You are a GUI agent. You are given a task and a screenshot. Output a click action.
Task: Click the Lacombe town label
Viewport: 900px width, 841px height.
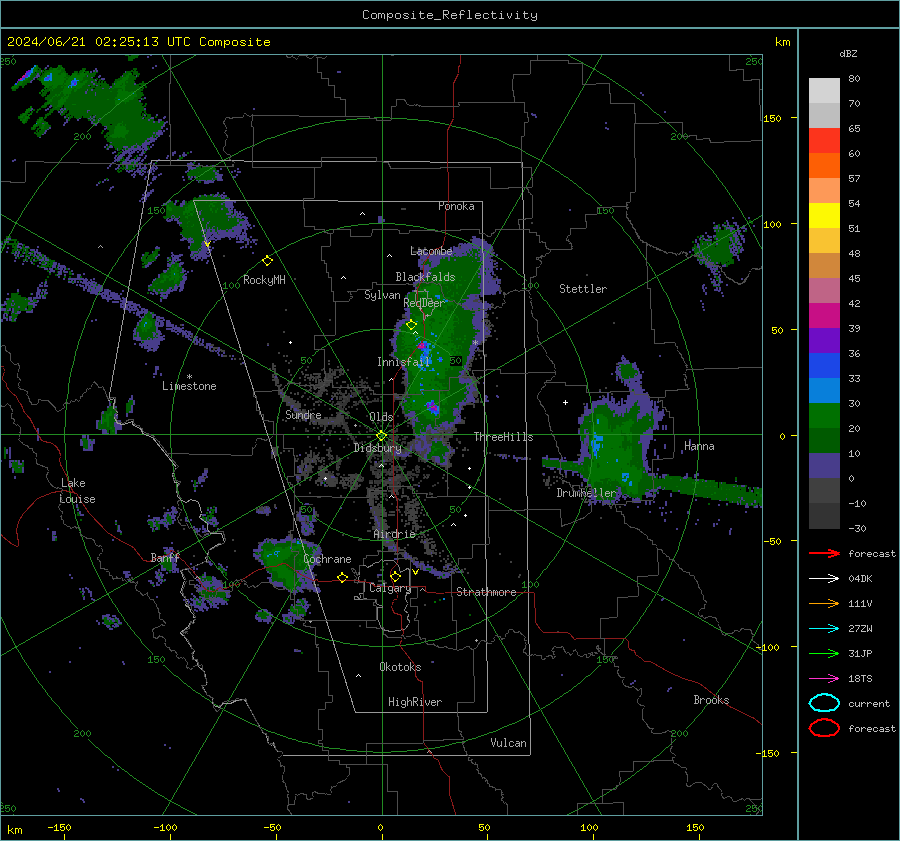point(431,251)
